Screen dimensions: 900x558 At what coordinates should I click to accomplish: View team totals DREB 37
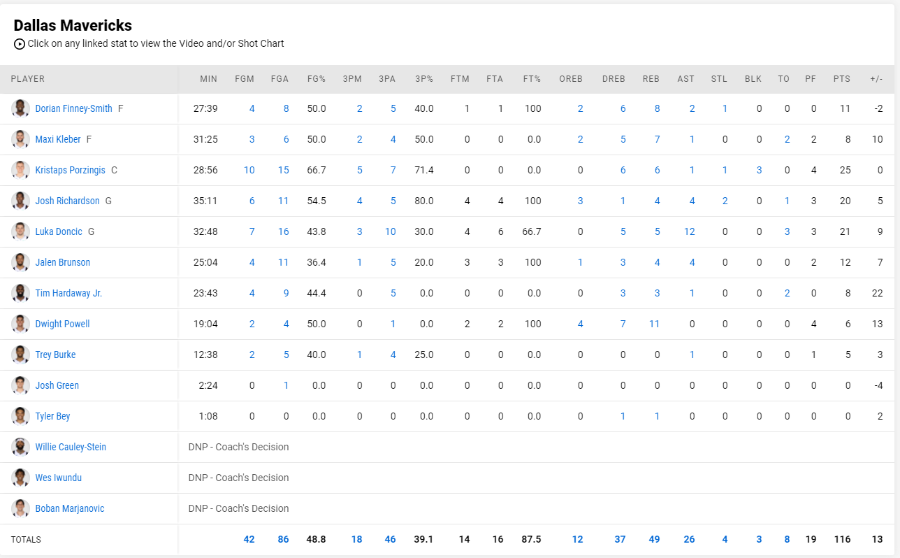pos(620,539)
